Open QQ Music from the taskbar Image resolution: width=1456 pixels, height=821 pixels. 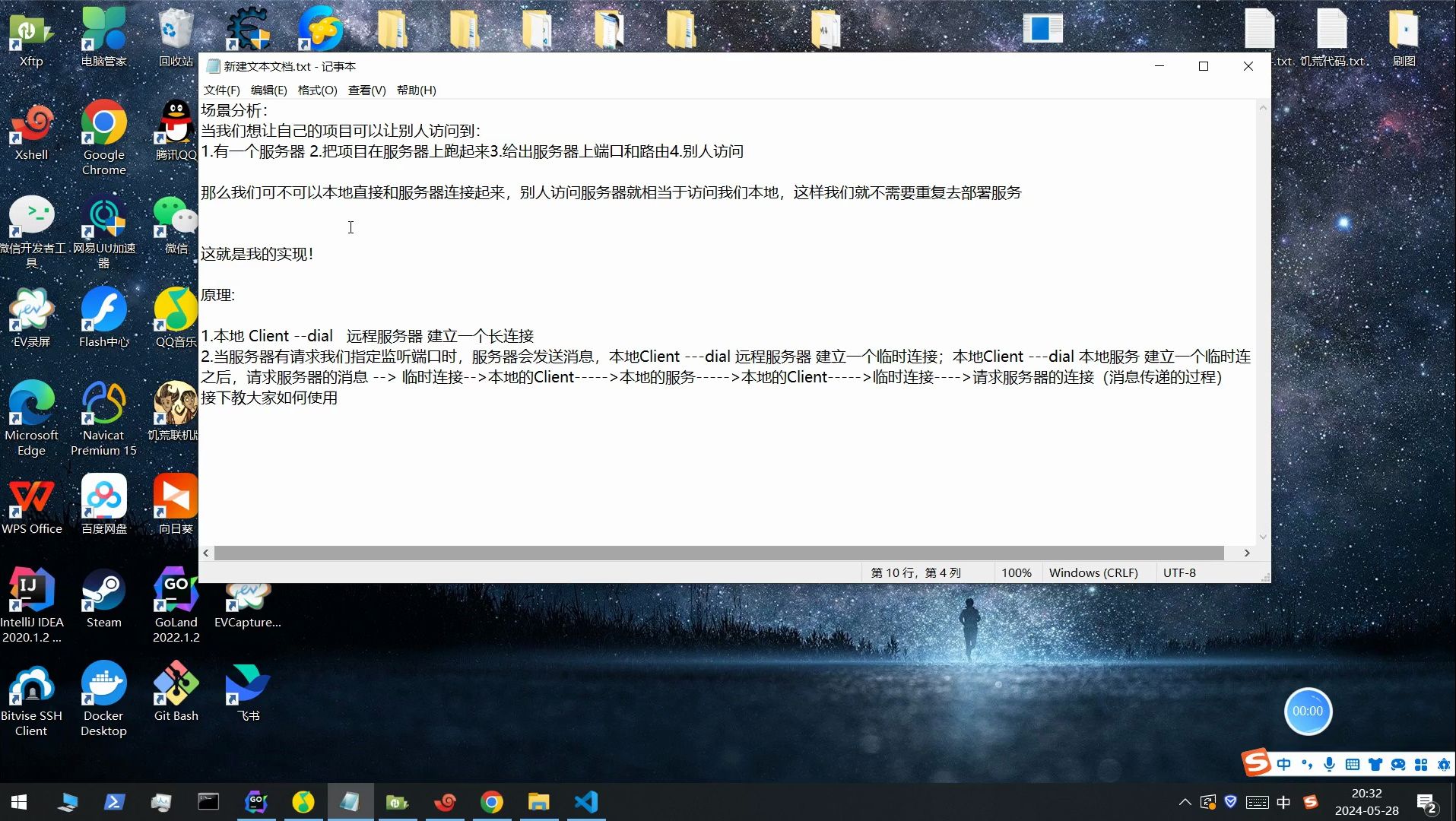point(303,801)
